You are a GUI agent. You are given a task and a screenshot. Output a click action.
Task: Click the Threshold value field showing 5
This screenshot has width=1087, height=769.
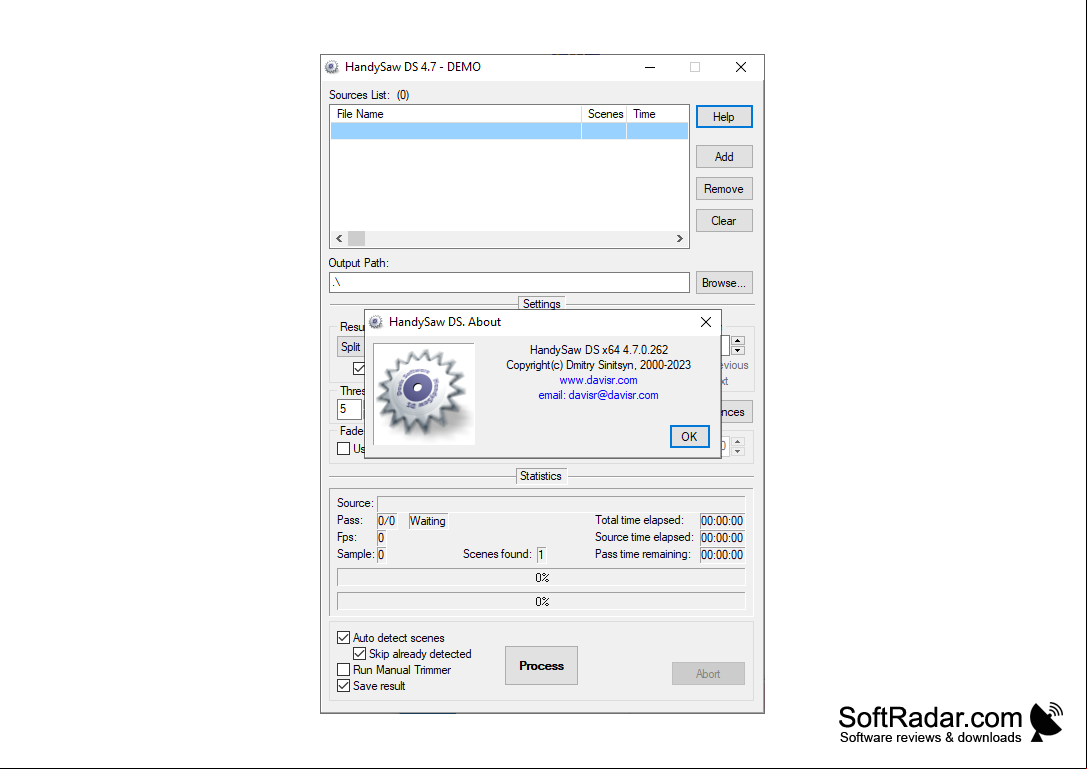[x=349, y=409]
